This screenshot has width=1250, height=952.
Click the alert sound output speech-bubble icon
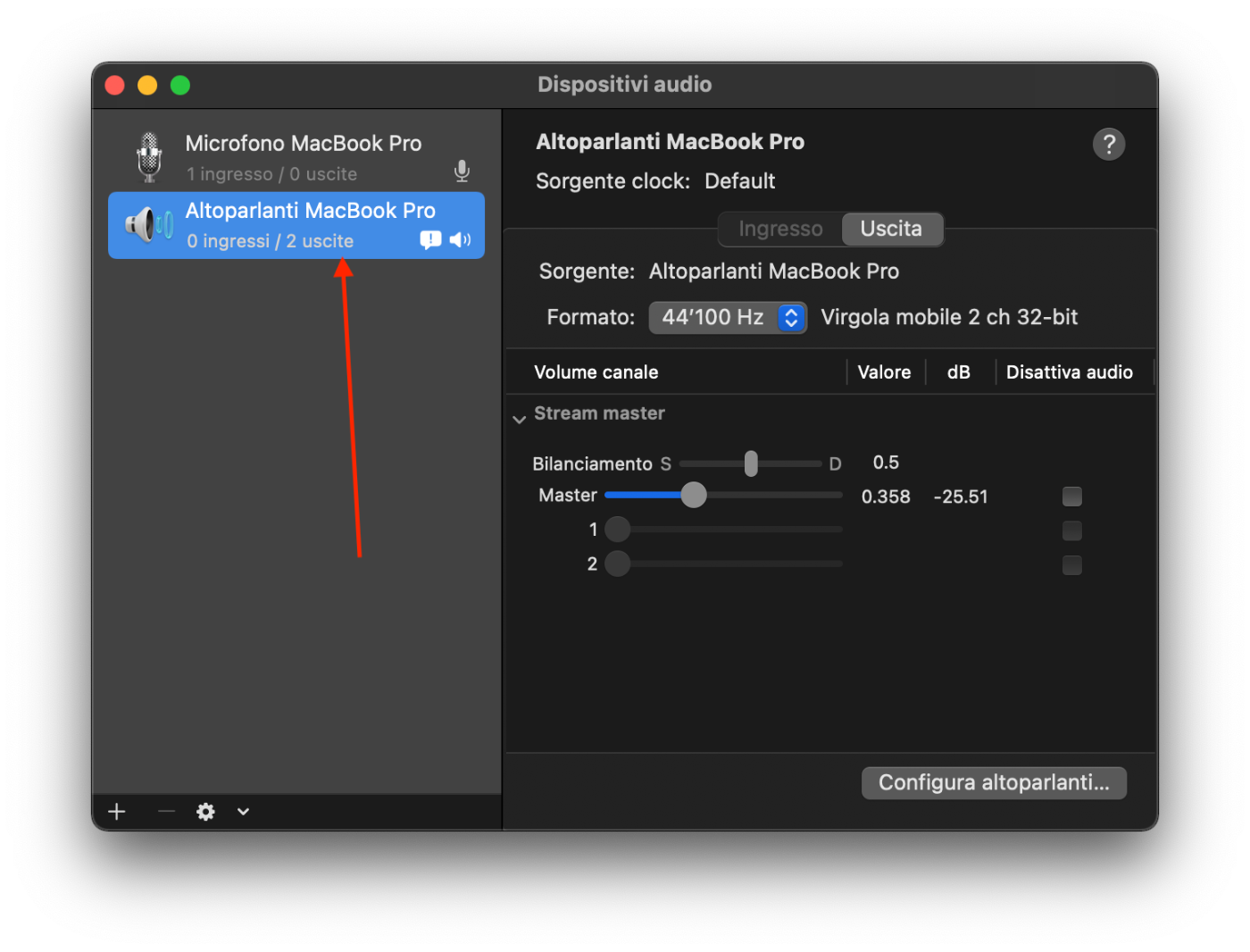[430, 239]
